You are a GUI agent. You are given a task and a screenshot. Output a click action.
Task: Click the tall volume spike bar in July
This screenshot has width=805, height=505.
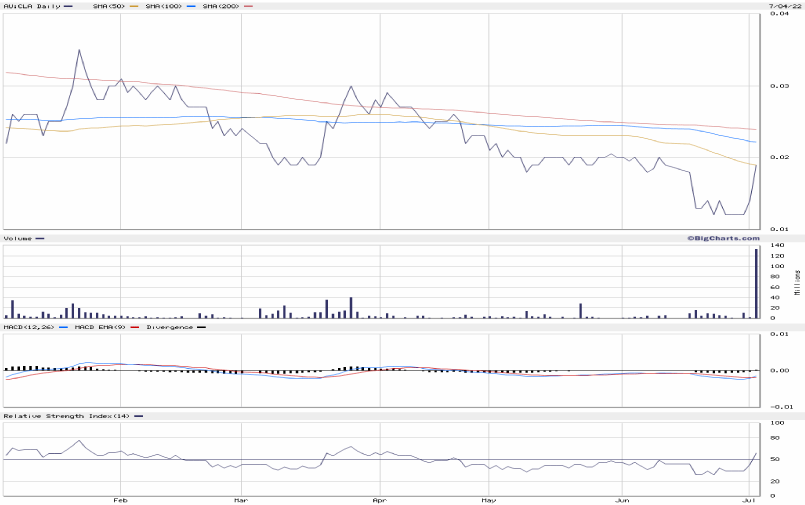[x=756, y=283]
